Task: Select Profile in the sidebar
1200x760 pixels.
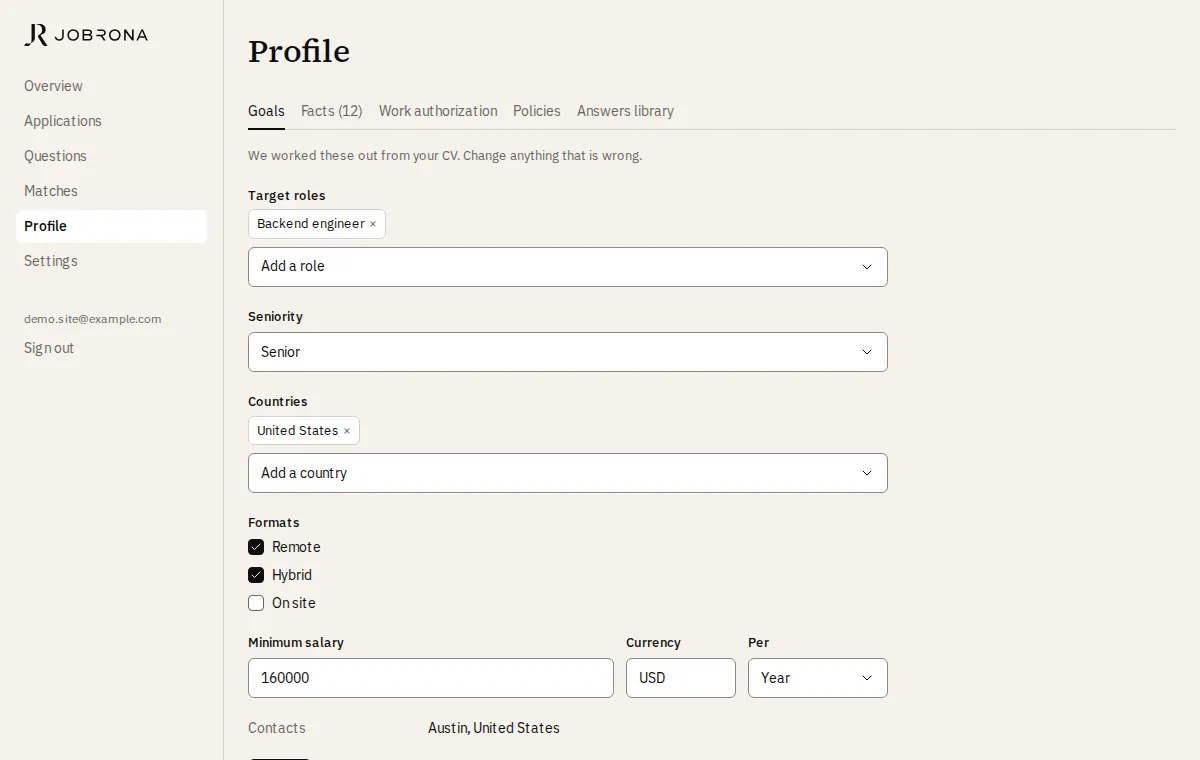Action: coord(111,226)
